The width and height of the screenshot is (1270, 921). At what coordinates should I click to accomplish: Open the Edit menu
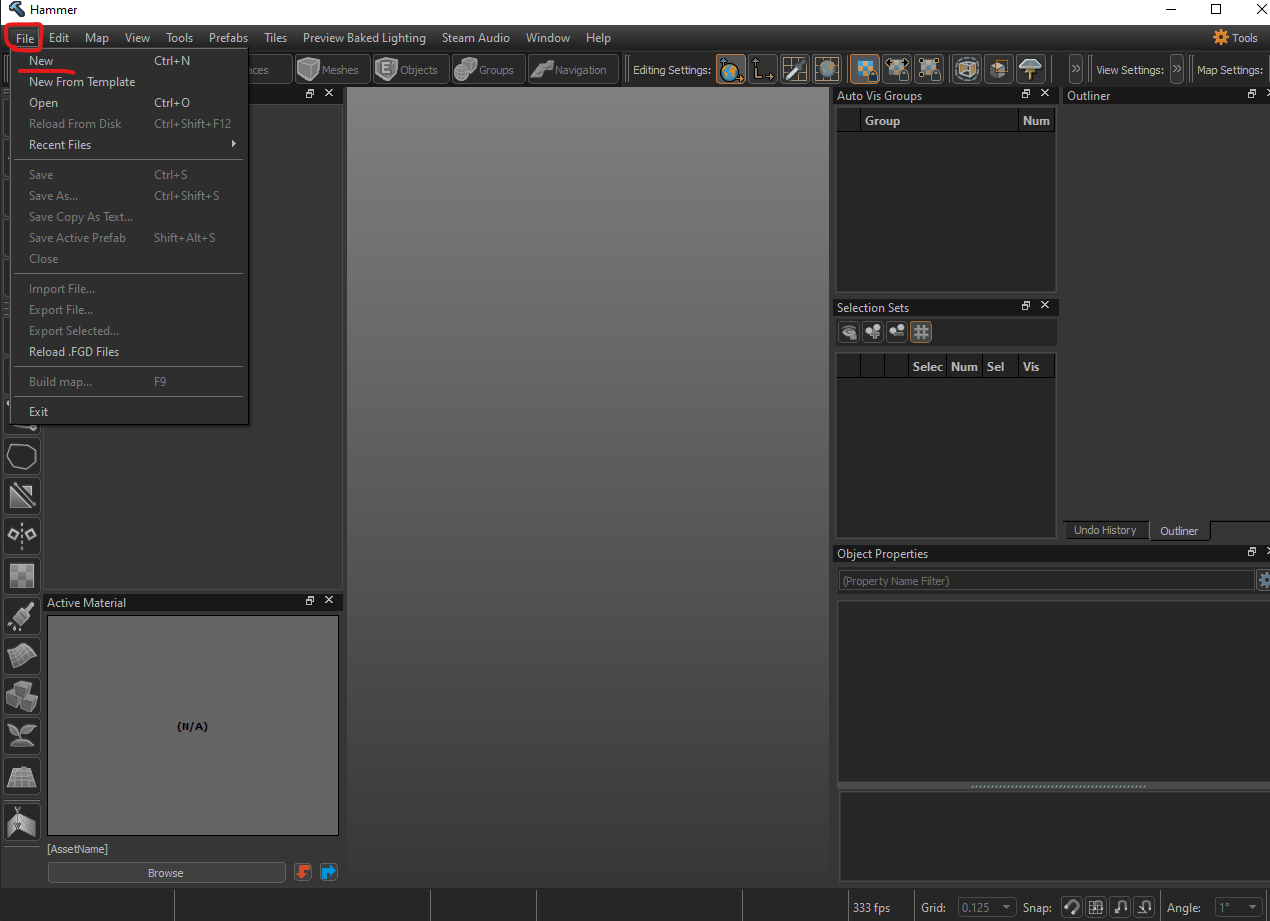59,38
